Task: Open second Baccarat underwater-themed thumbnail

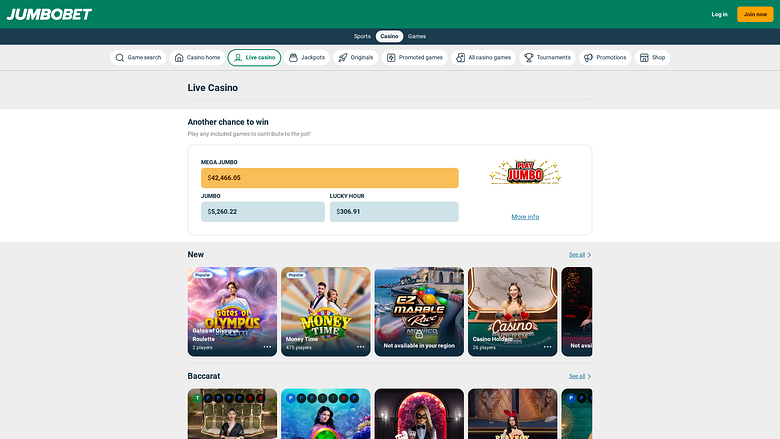Action: [x=326, y=414]
